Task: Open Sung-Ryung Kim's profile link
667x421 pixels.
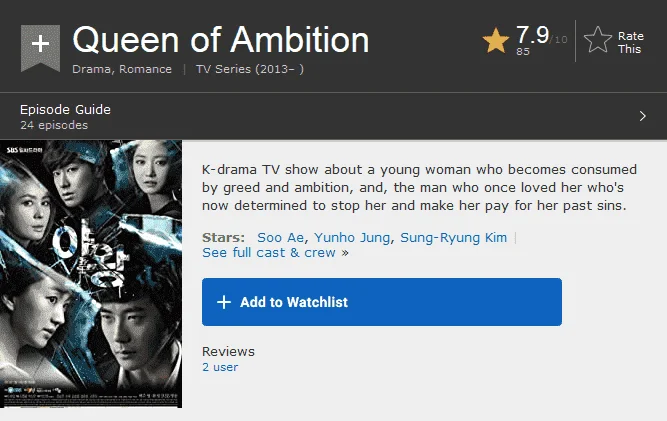Action: (453, 237)
